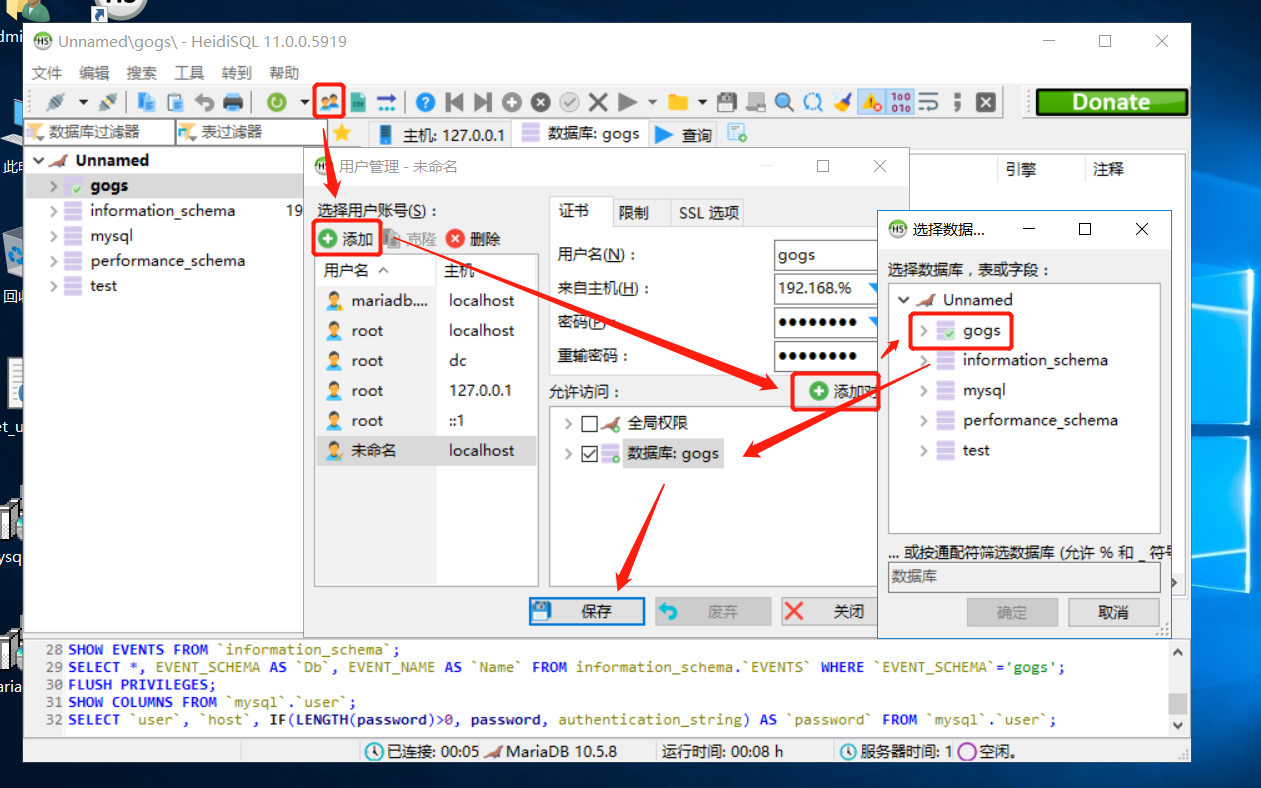The image size is (1261, 788).
Task: Select root user with host dc
Action: click(x=426, y=361)
